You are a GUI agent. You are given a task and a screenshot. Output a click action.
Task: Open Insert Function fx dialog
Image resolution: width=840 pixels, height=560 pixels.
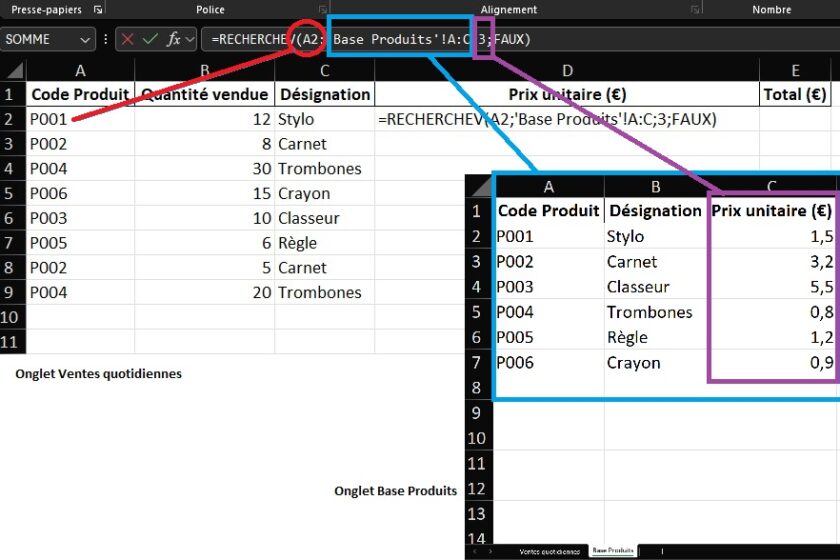tap(174, 39)
